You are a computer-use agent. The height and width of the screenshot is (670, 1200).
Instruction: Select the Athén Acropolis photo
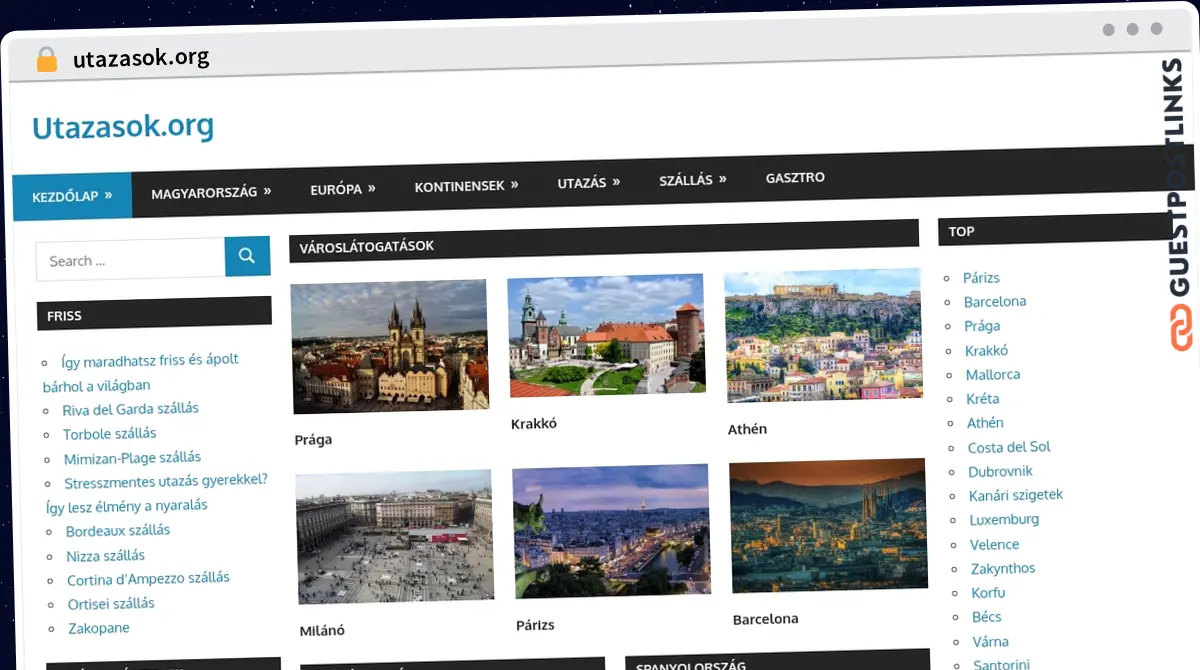pyautogui.click(x=823, y=335)
